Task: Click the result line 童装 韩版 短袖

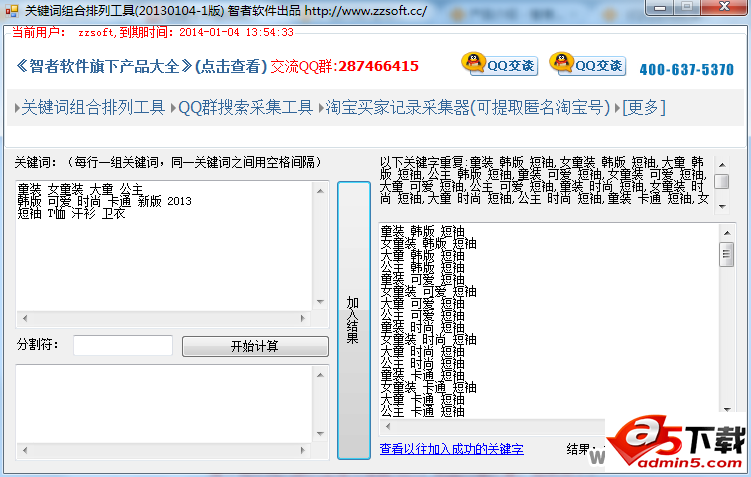Action: 422,232
